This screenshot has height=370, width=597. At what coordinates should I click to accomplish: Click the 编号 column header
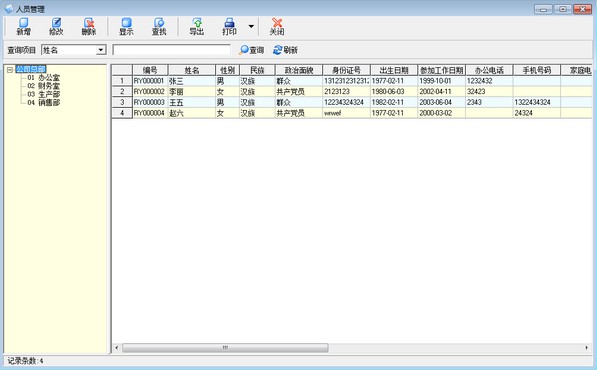[x=150, y=70]
